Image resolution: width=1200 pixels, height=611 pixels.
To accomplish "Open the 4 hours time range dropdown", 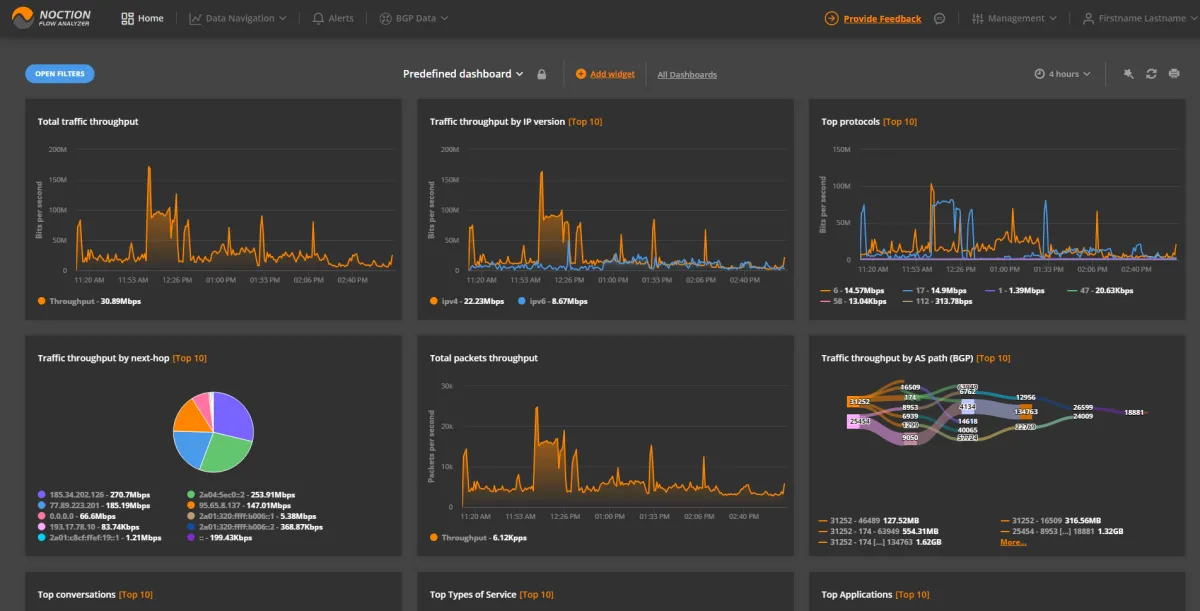I will 1062,74.
